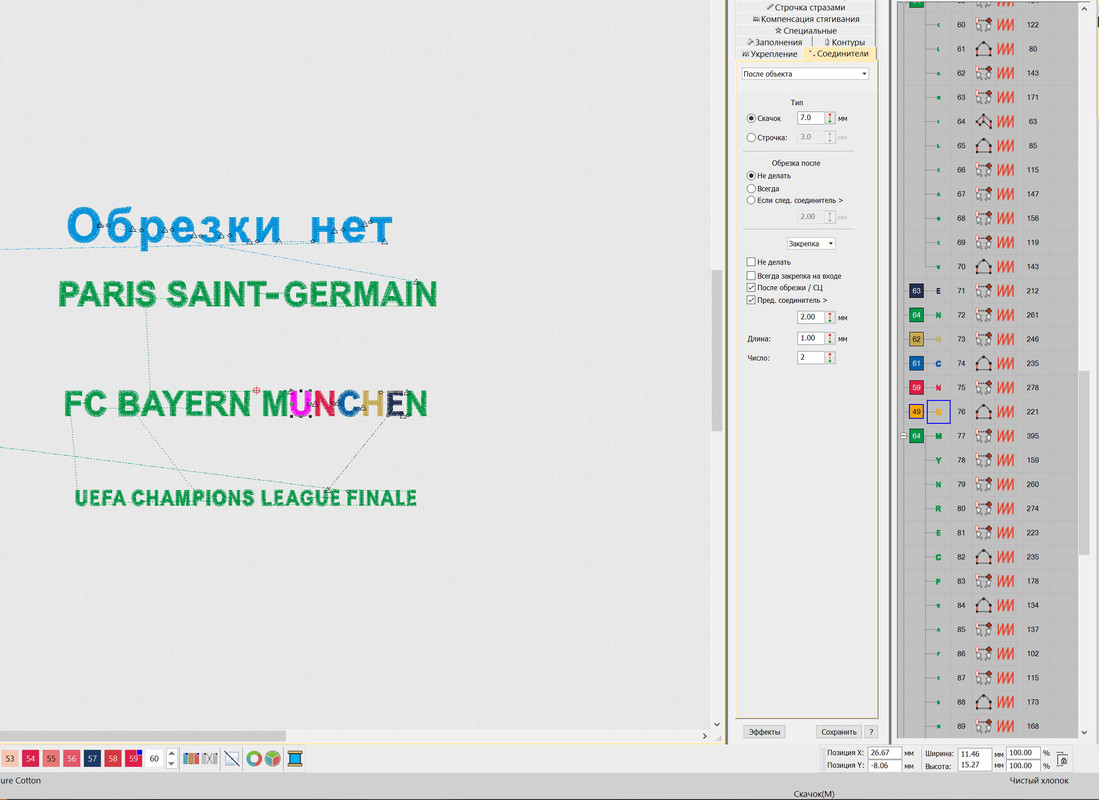Select Если след. соединитель radio option
This screenshot has height=800, width=1099.
coord(751,201)
